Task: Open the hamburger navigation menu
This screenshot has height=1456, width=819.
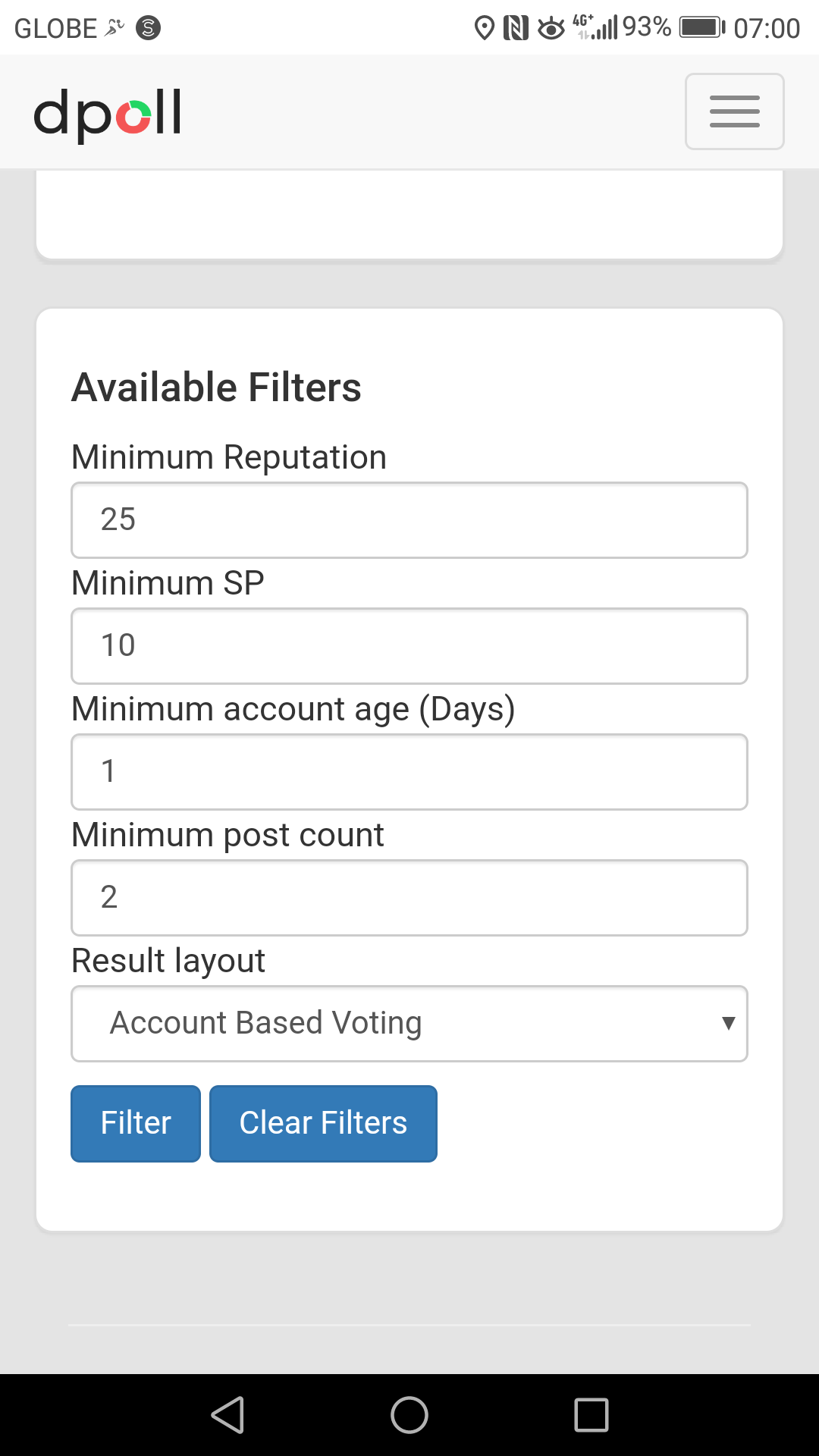Action: pyautogui.click(x=734, y=111)
